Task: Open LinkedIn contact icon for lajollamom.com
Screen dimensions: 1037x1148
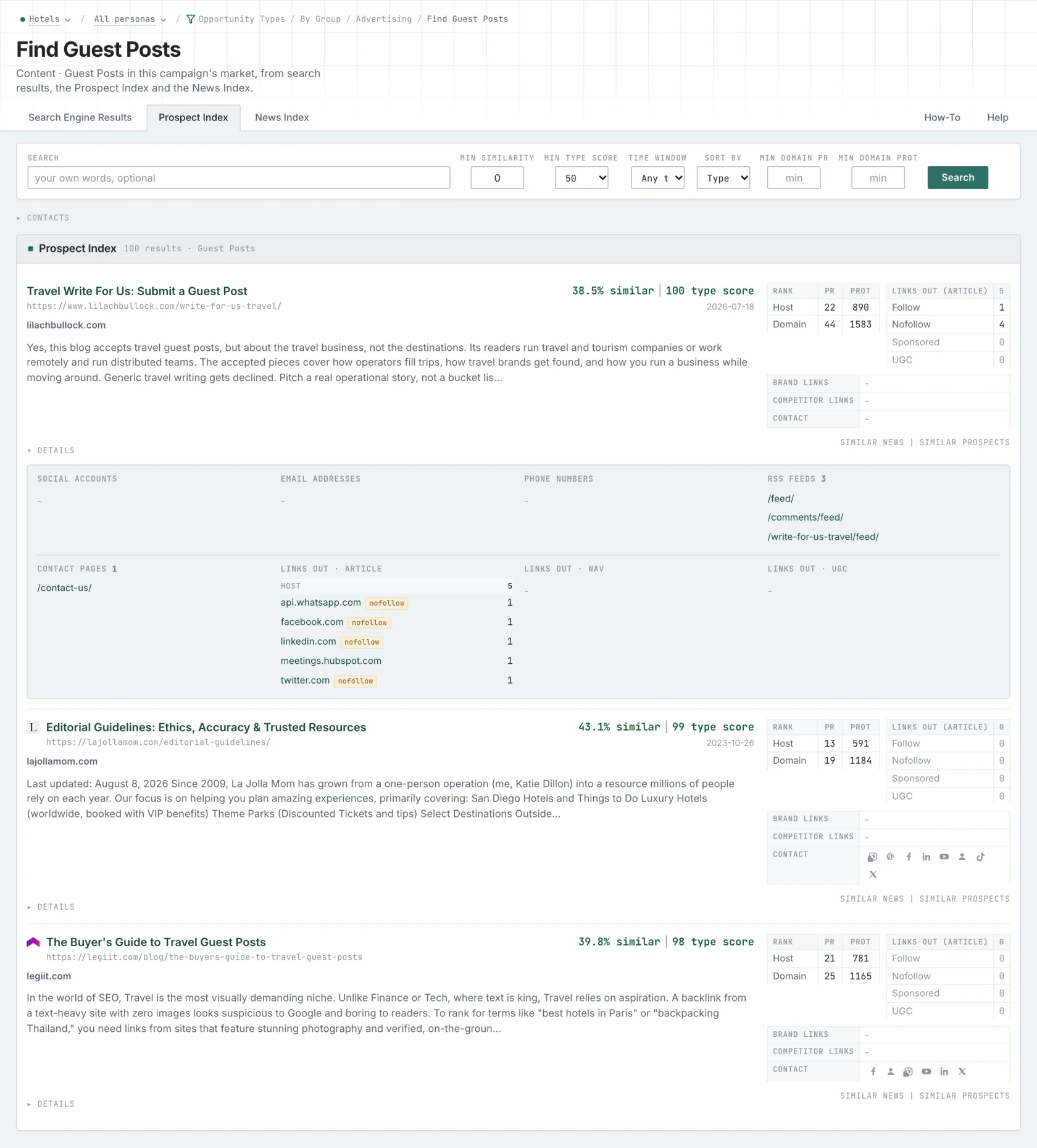Action: click(x=926, y=857)
